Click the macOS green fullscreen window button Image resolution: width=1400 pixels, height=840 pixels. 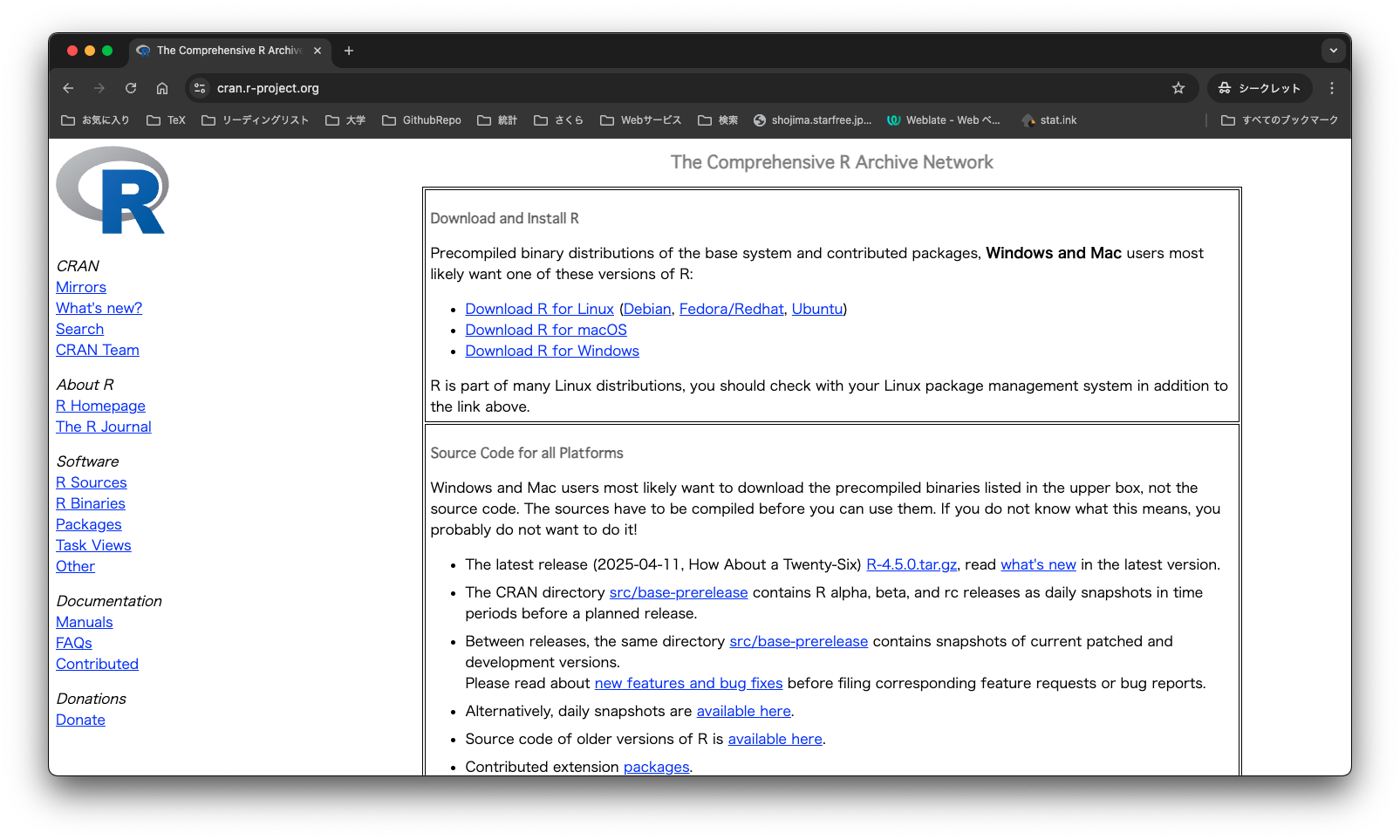coord(107,51)
